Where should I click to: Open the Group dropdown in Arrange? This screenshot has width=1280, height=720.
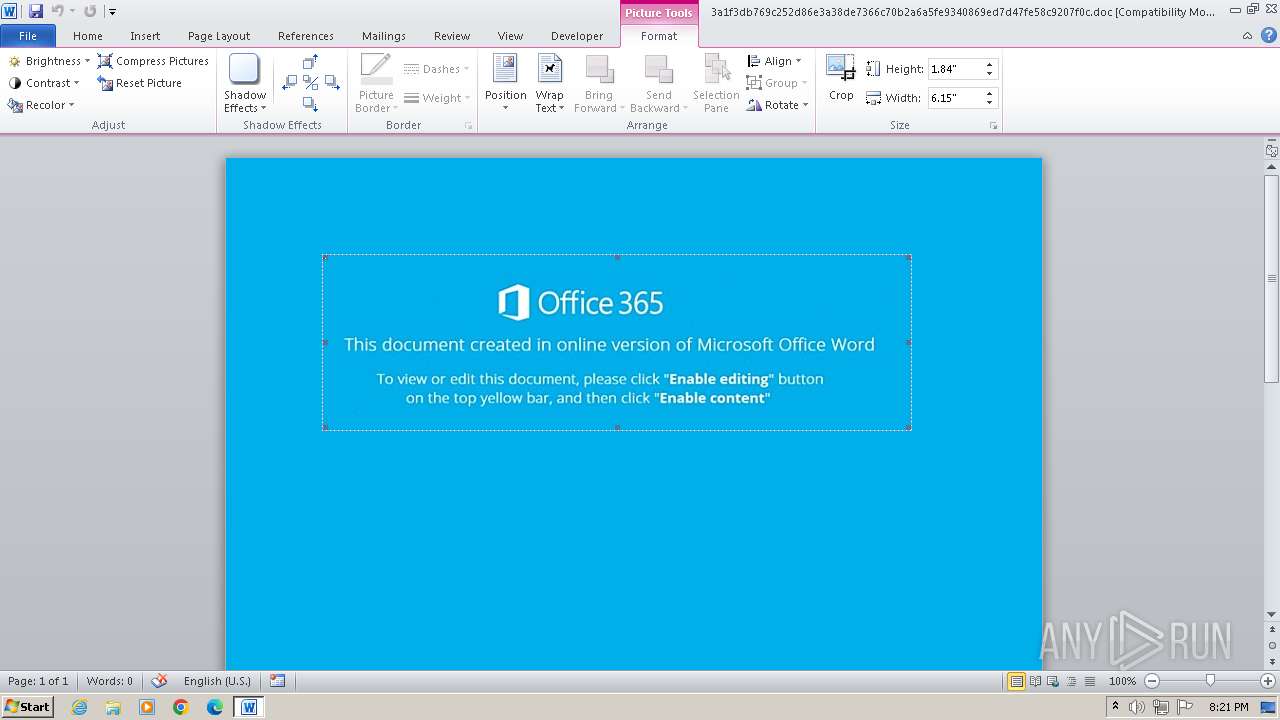(x=777, y=83)
